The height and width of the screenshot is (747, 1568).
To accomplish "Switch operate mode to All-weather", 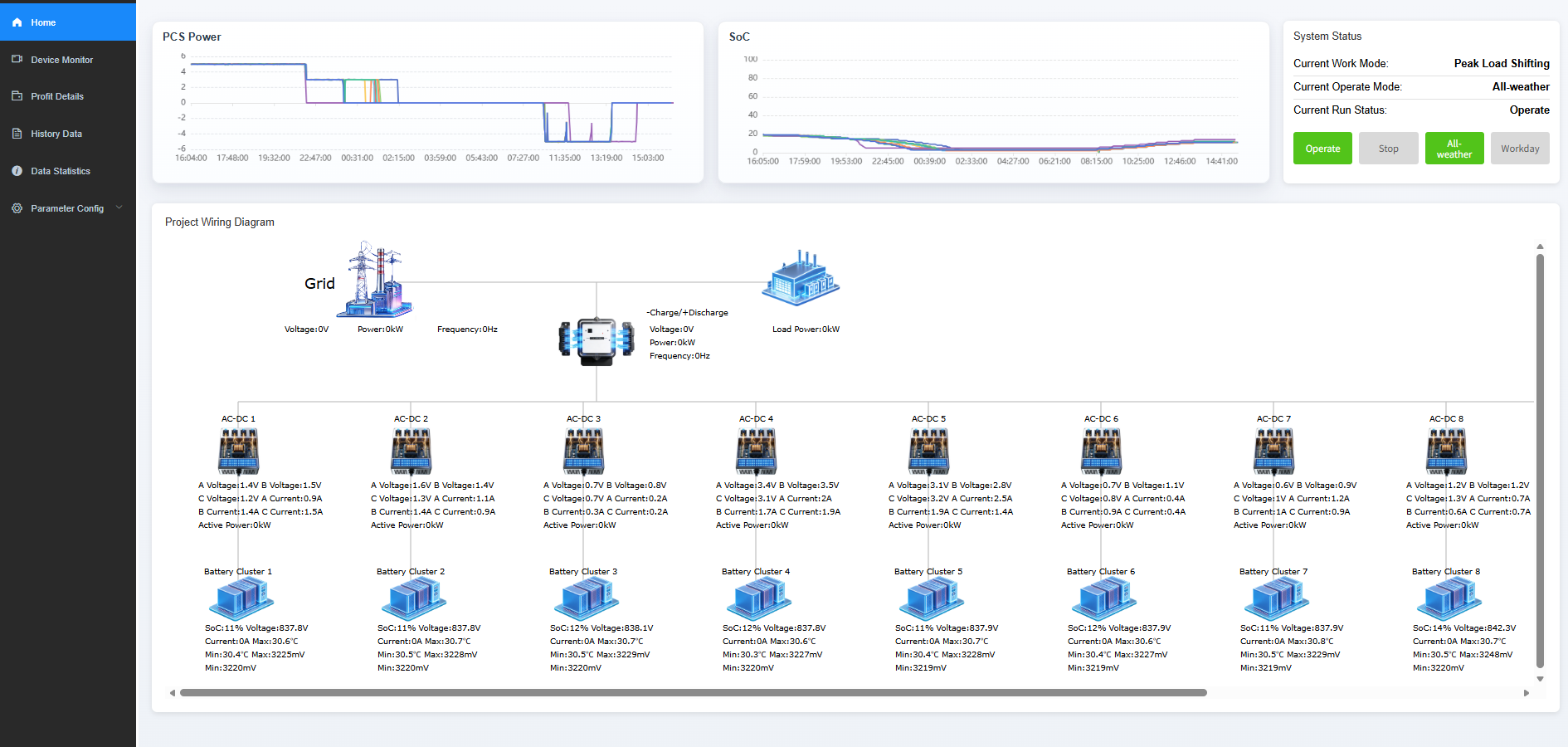I will tap(1454, 149).
